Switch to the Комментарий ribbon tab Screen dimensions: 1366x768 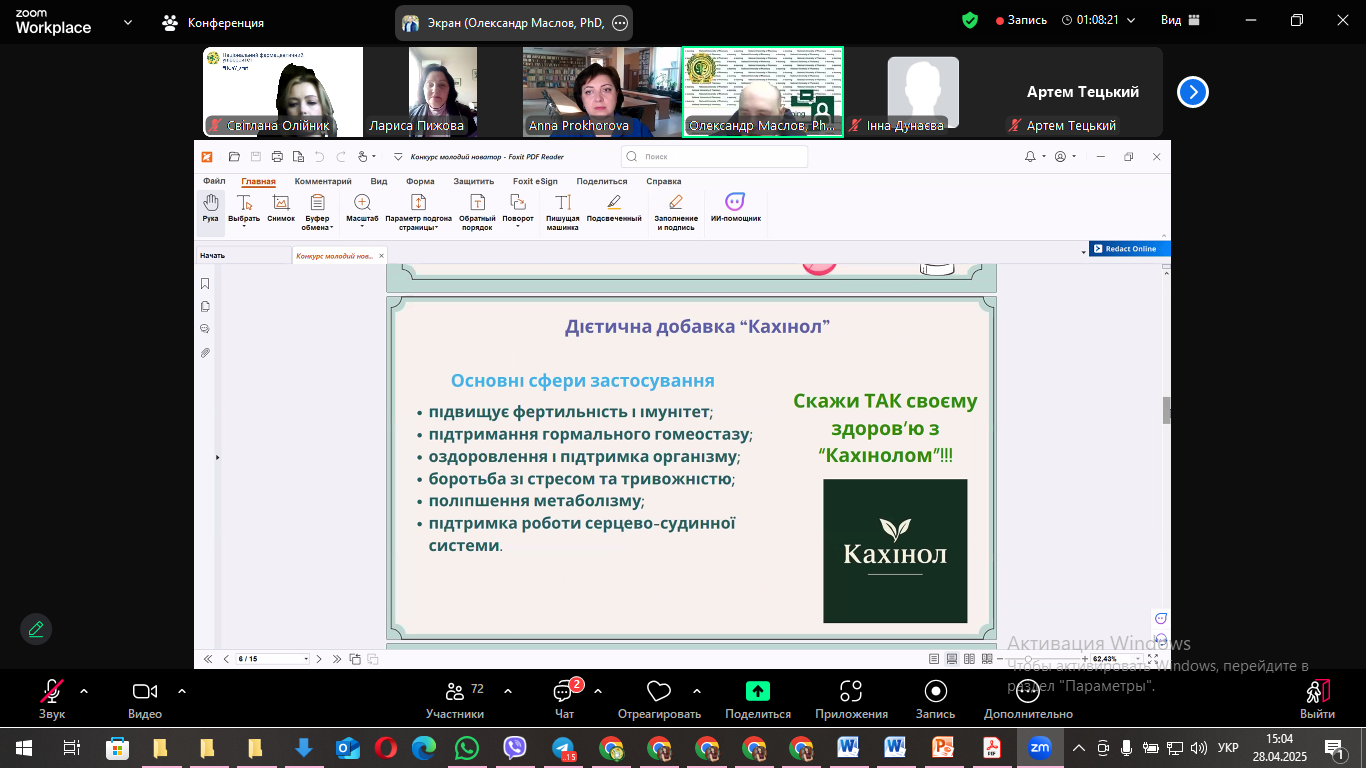tap(323, 181)
